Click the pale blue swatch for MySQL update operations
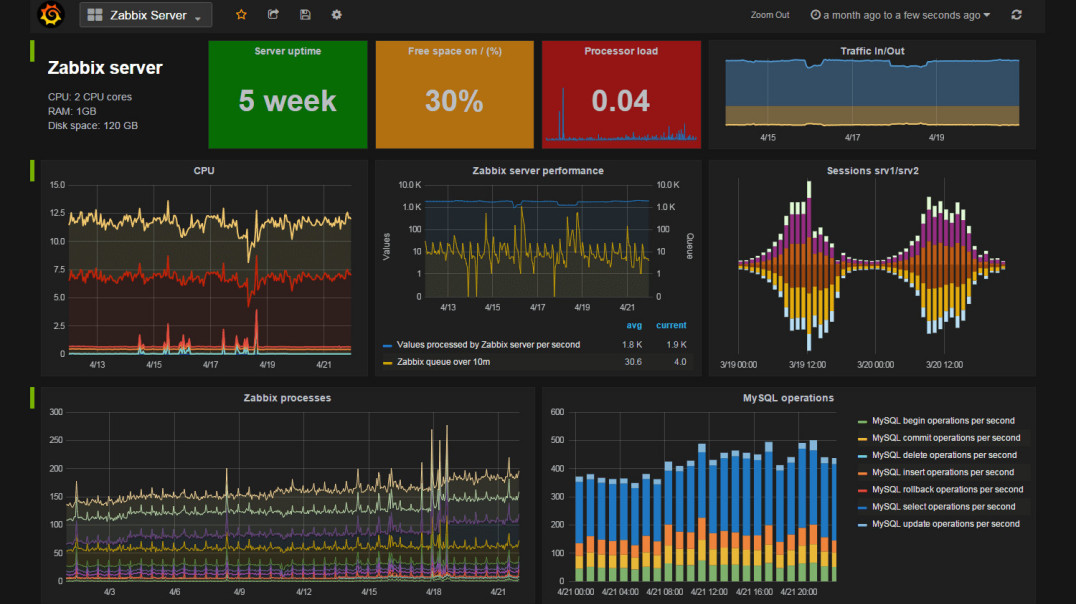Image resolution: width=1076 pixels, height=604 pixels. click(863, 524)
